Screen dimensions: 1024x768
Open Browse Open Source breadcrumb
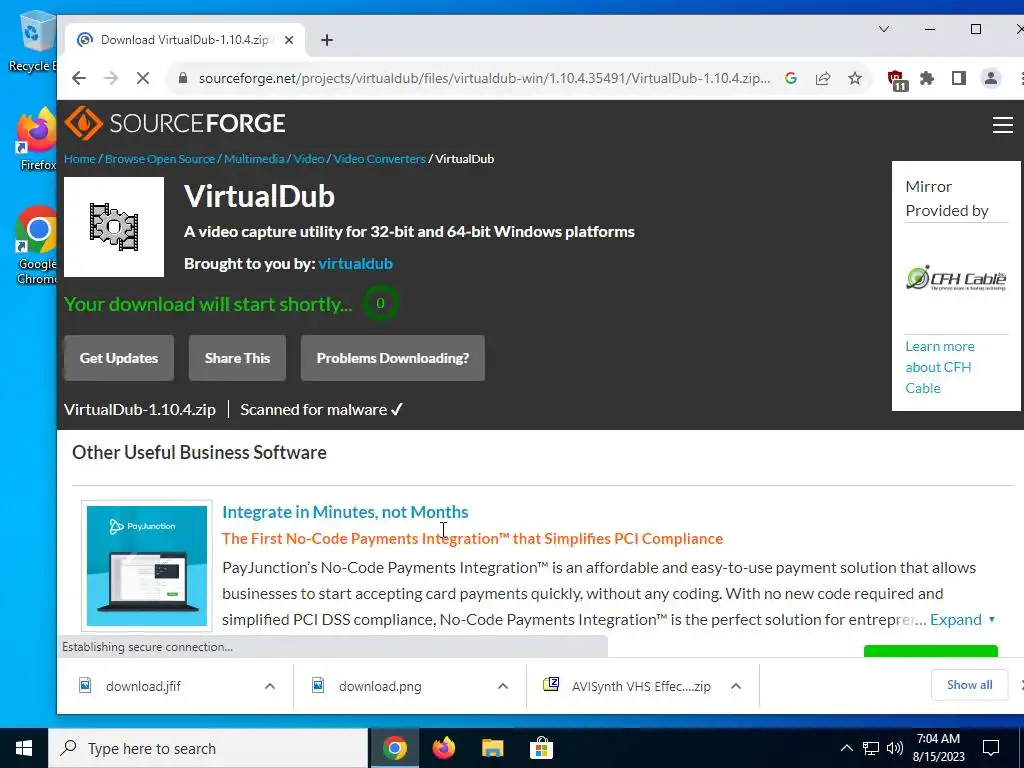click(x=159, y=159)
